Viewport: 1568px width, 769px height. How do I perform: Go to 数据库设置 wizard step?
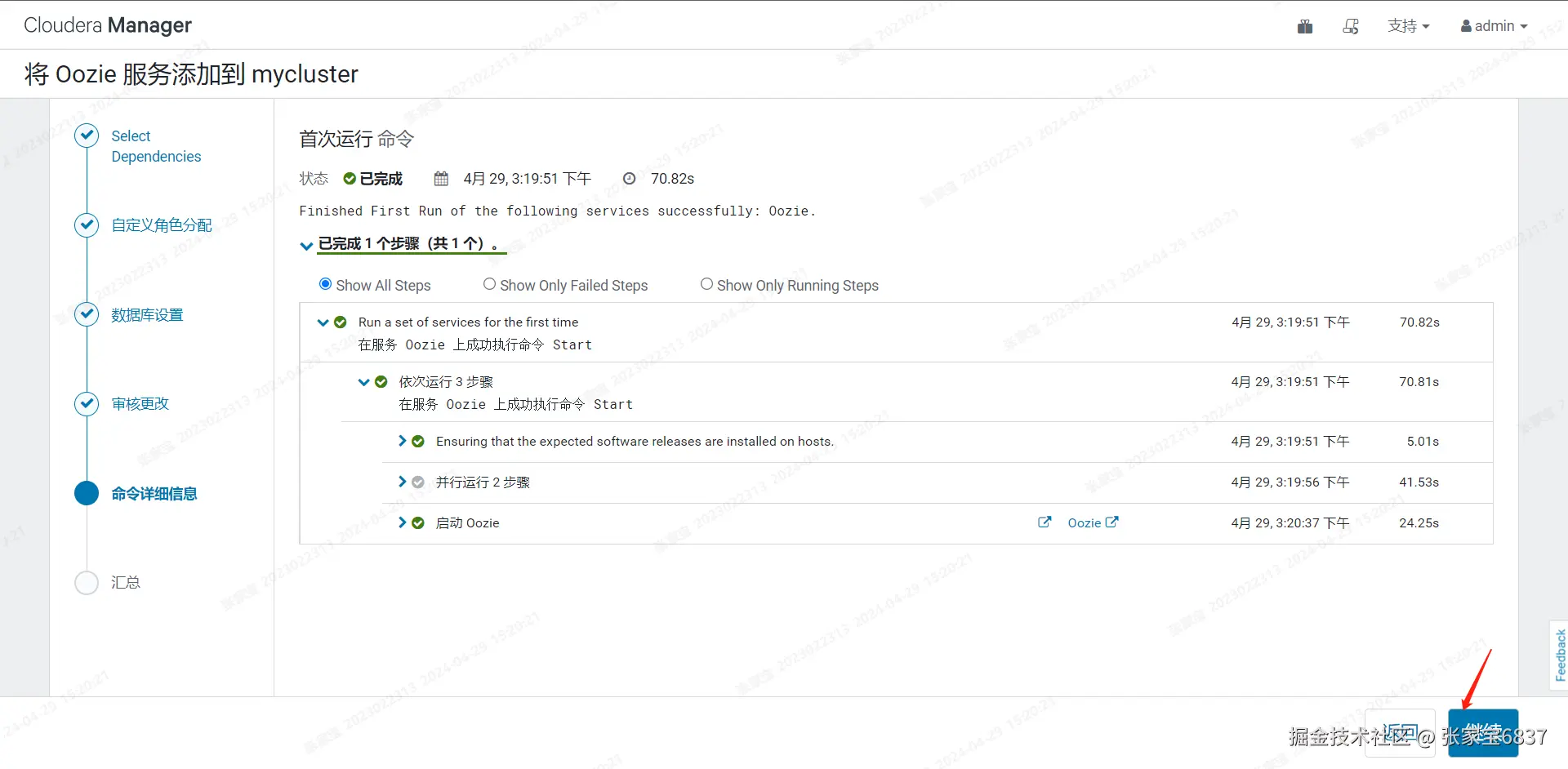point(147,315)
